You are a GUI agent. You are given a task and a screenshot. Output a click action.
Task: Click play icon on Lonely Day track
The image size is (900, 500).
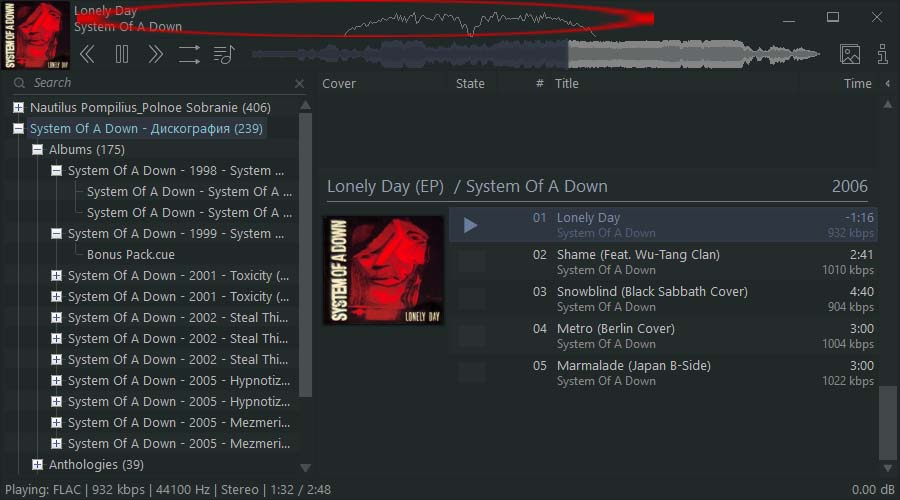[470, 225]
